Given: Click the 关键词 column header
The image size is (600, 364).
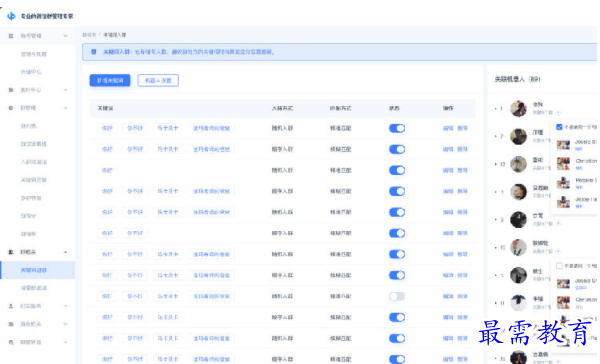Looking at the screenshot, I should 105,108.
